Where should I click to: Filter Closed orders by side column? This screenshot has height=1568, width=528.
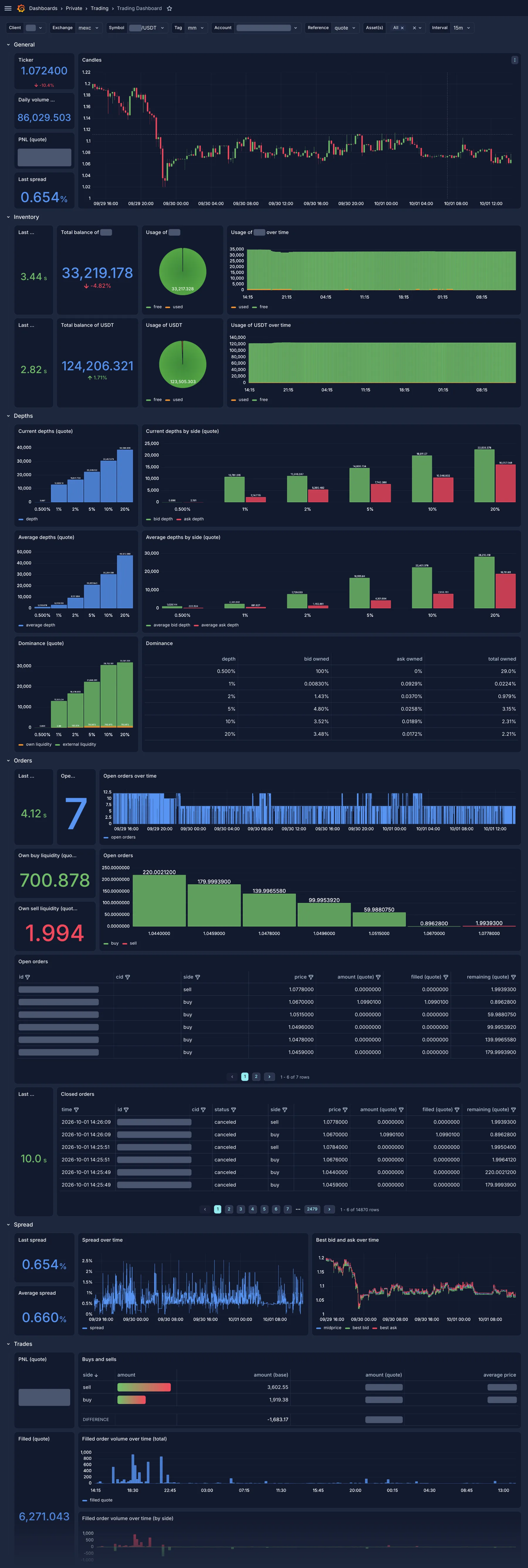[x=285, y=1110]
